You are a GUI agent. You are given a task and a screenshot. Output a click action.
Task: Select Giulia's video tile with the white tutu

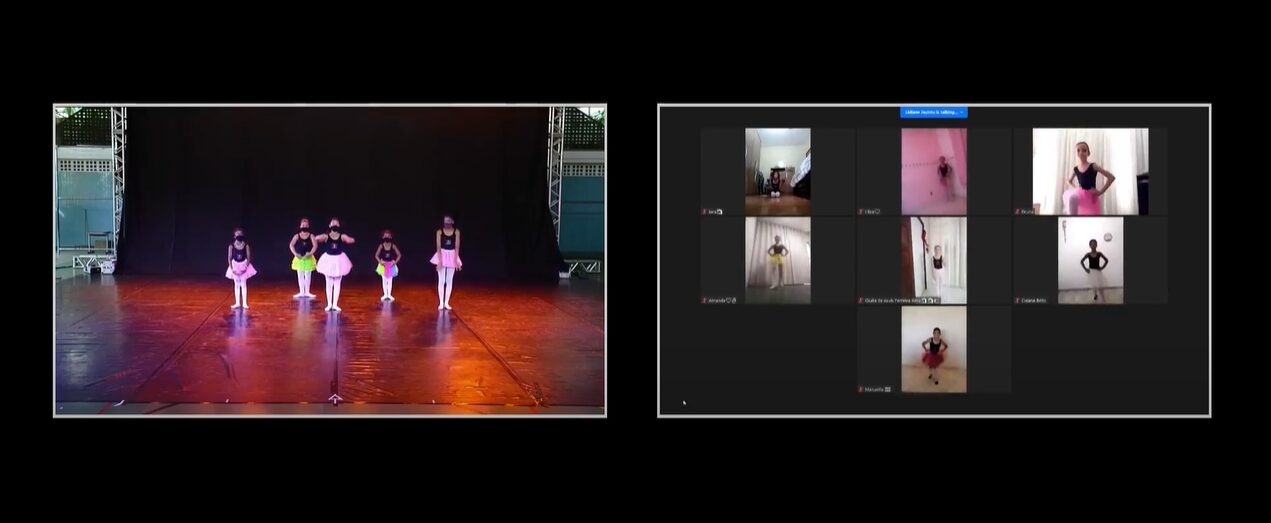tap(934, 260)
